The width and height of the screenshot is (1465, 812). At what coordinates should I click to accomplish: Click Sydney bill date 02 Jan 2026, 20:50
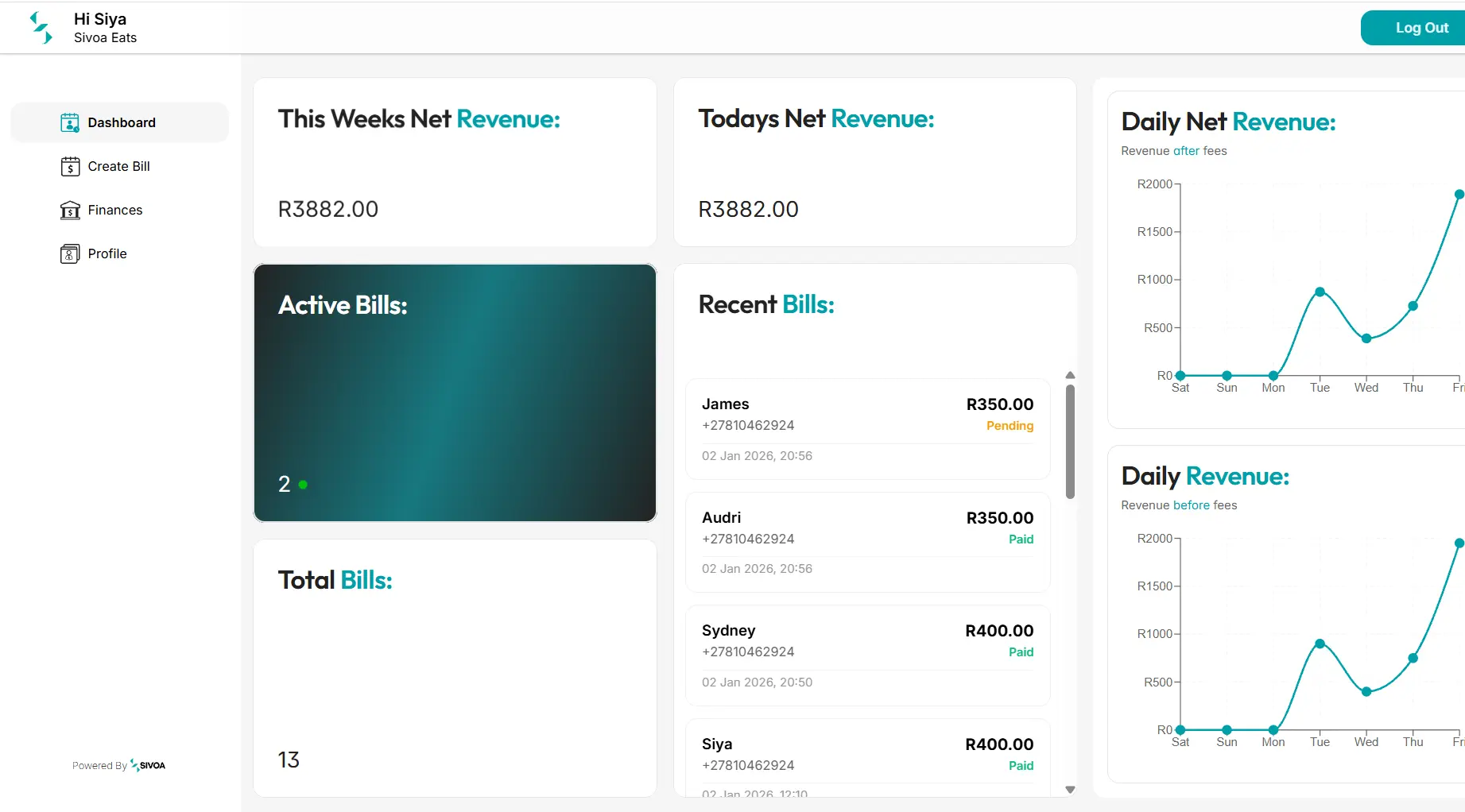tap(757, 682)
